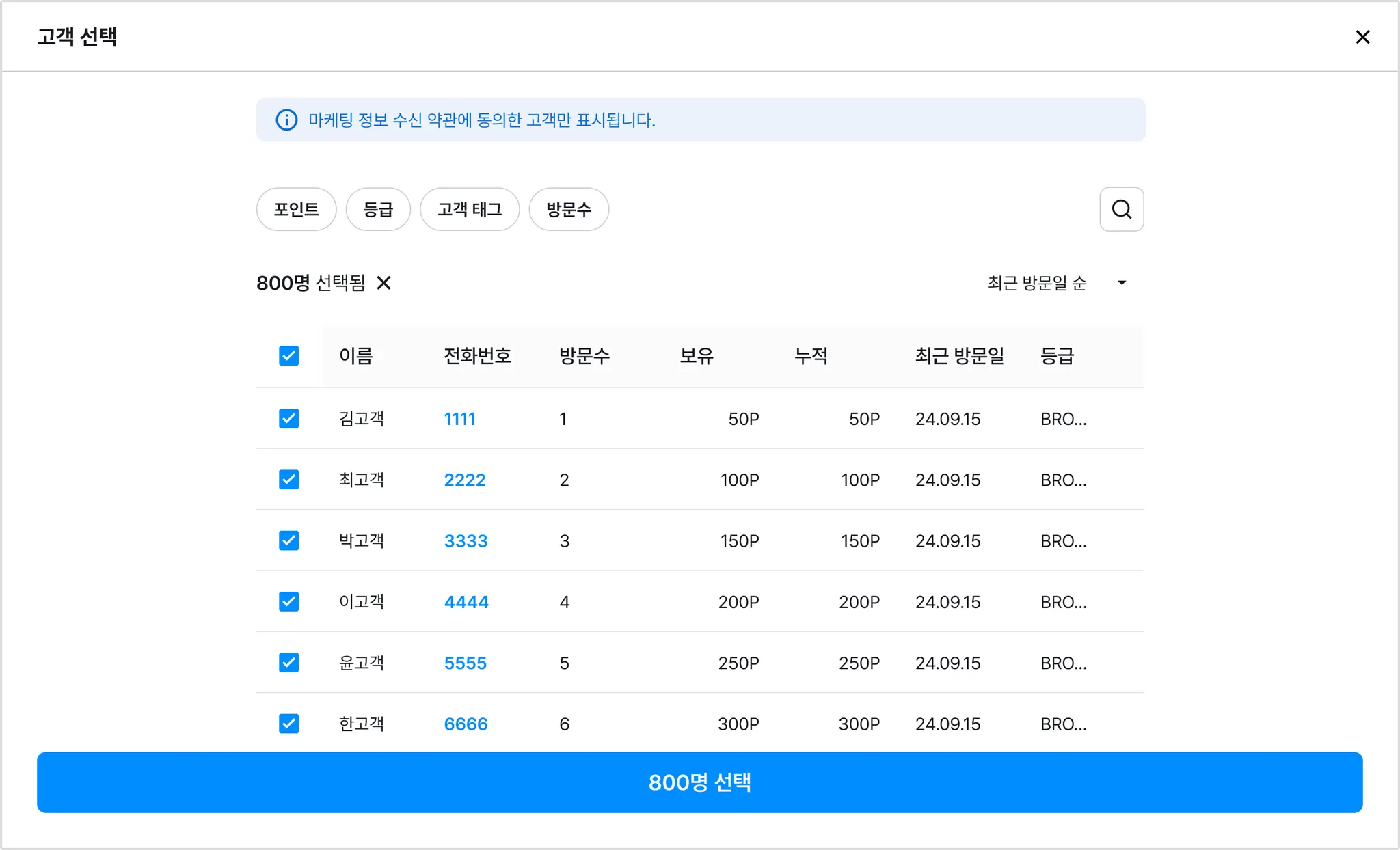This screenshot has height=850, width=1400.
Task: Open the 최근 방문일 순 sort dropdown
Action: coord(1036,283)
